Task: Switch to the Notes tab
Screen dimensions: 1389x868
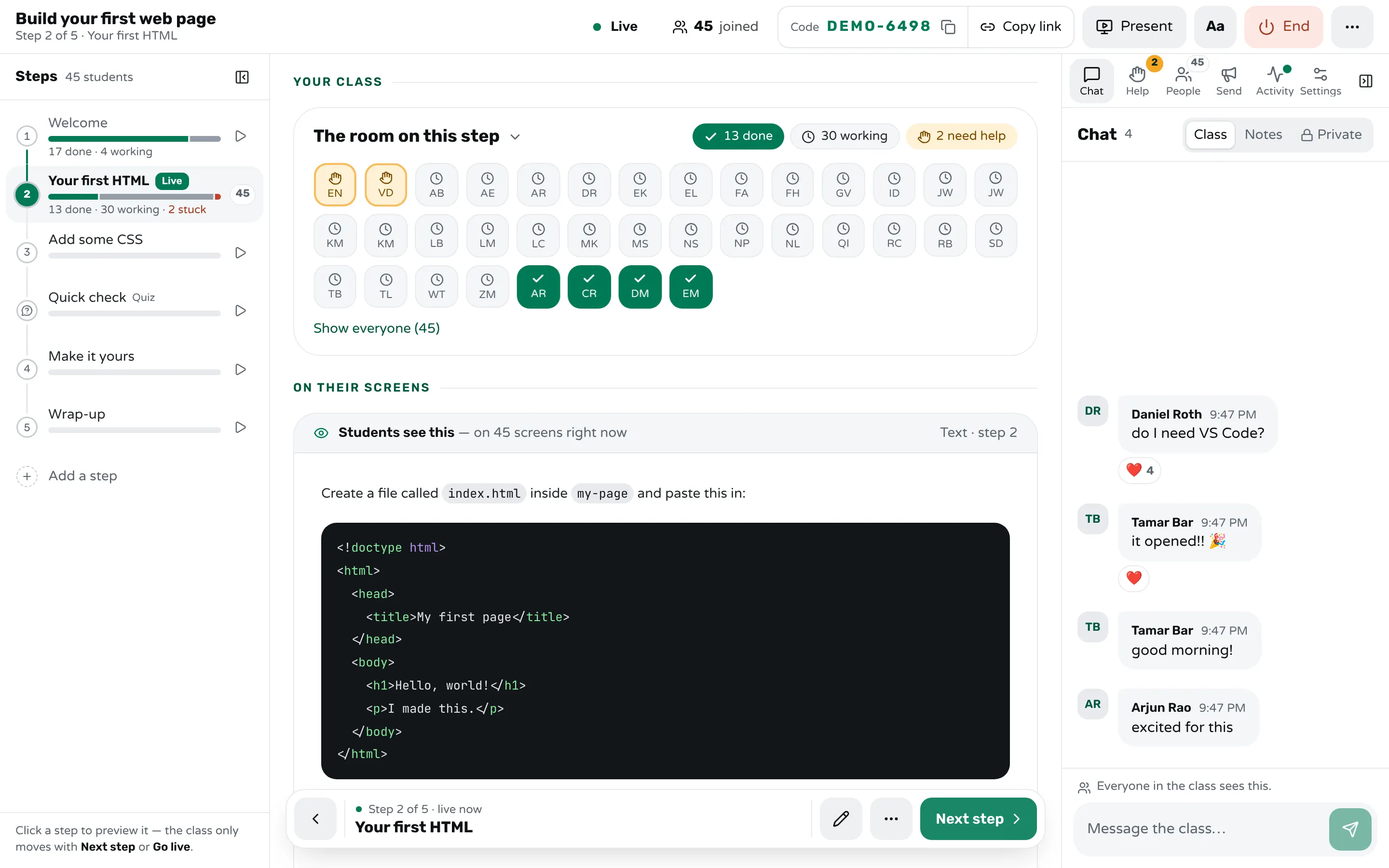Action: coord(1263,135)
